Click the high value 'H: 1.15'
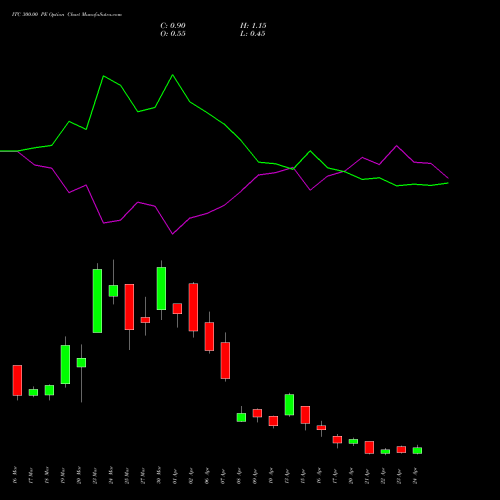 coord(253,26)
